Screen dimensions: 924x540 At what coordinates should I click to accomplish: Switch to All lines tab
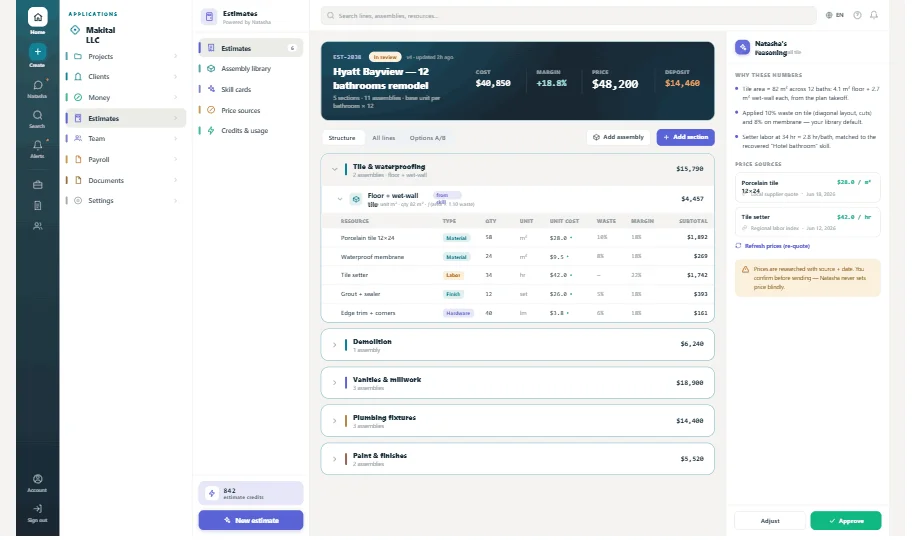(384, 138)
